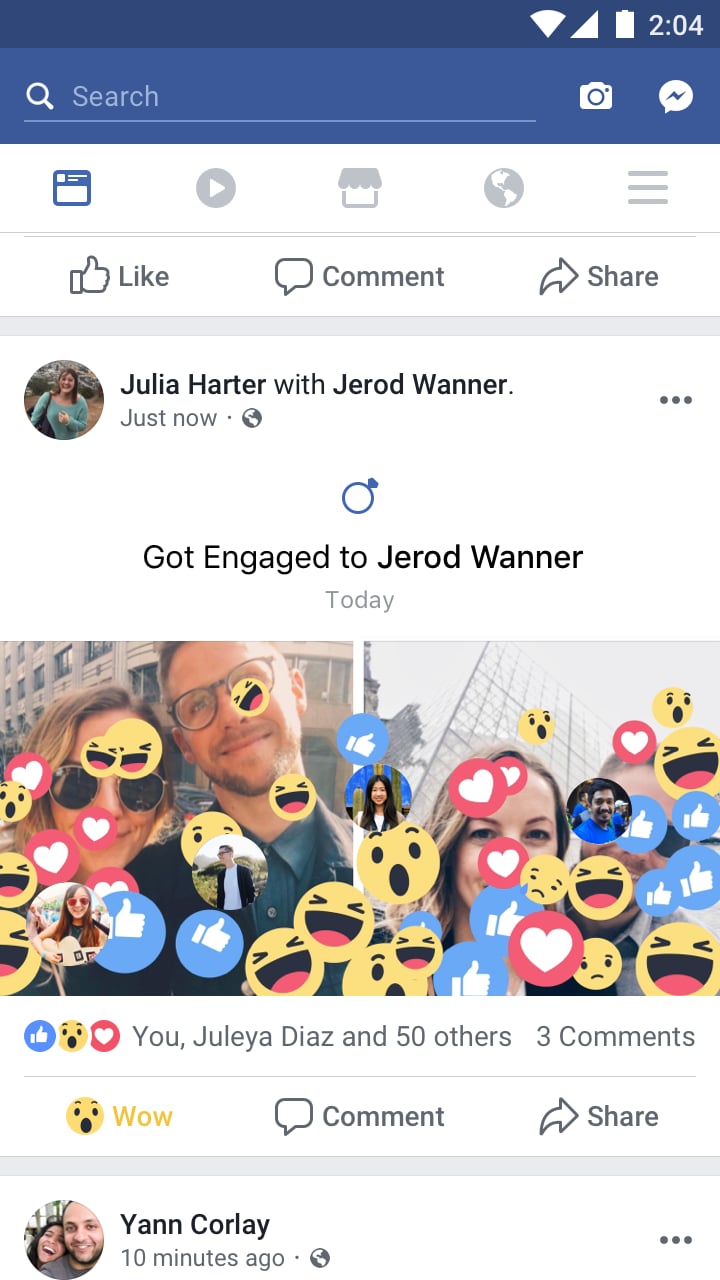Toggle the Wow reaction on Julia's post
This screenshot has height=1280, width=720.
tap(120, 1116)
